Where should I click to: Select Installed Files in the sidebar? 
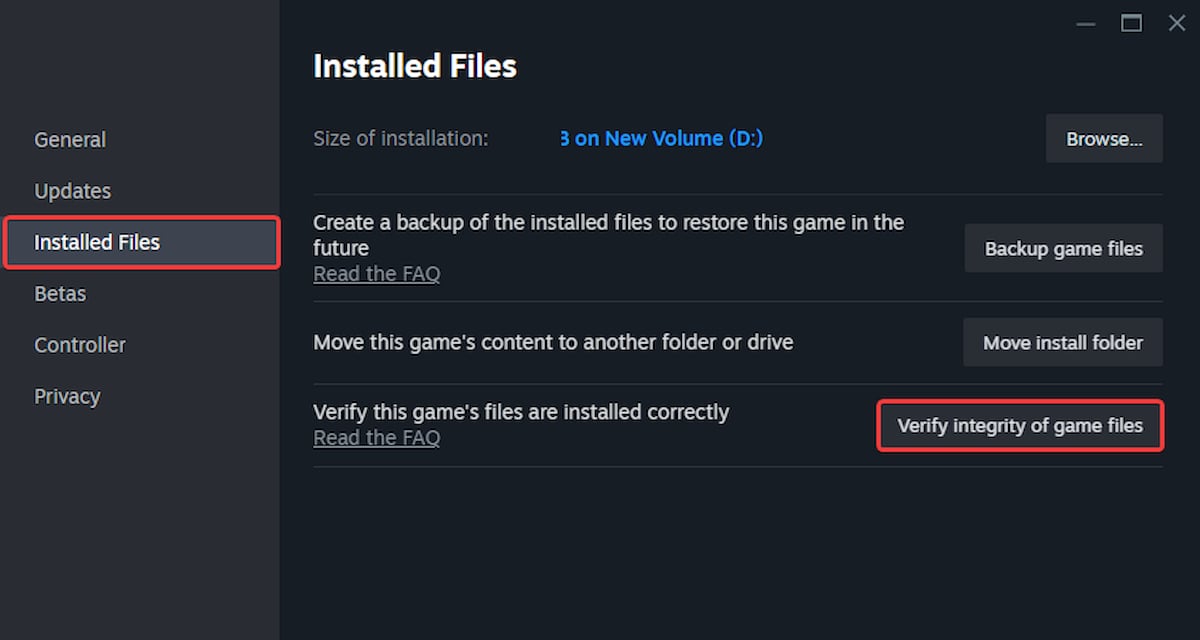coord(97,243)
